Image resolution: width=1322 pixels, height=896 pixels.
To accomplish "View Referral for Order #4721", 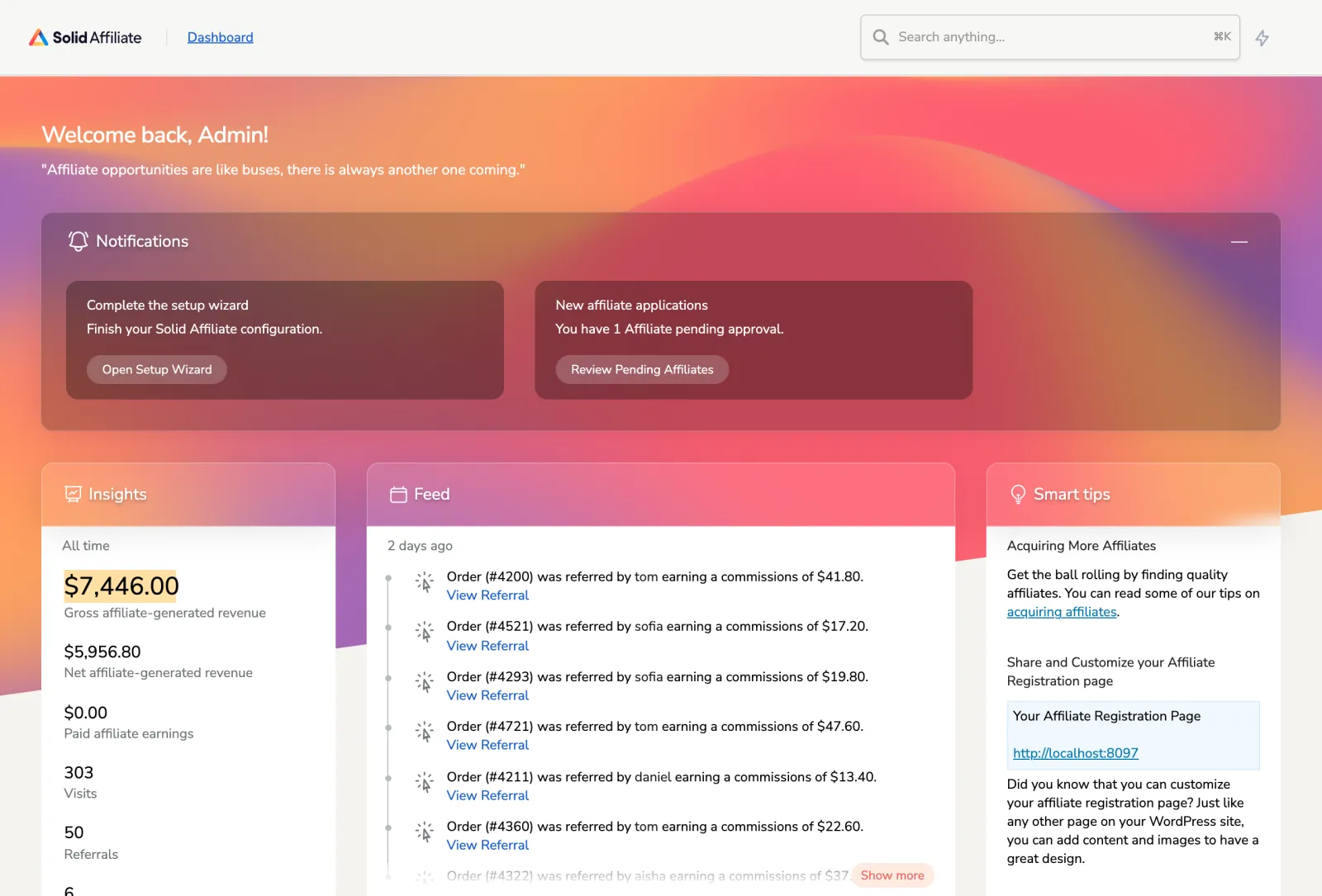I will coord(487,745).
